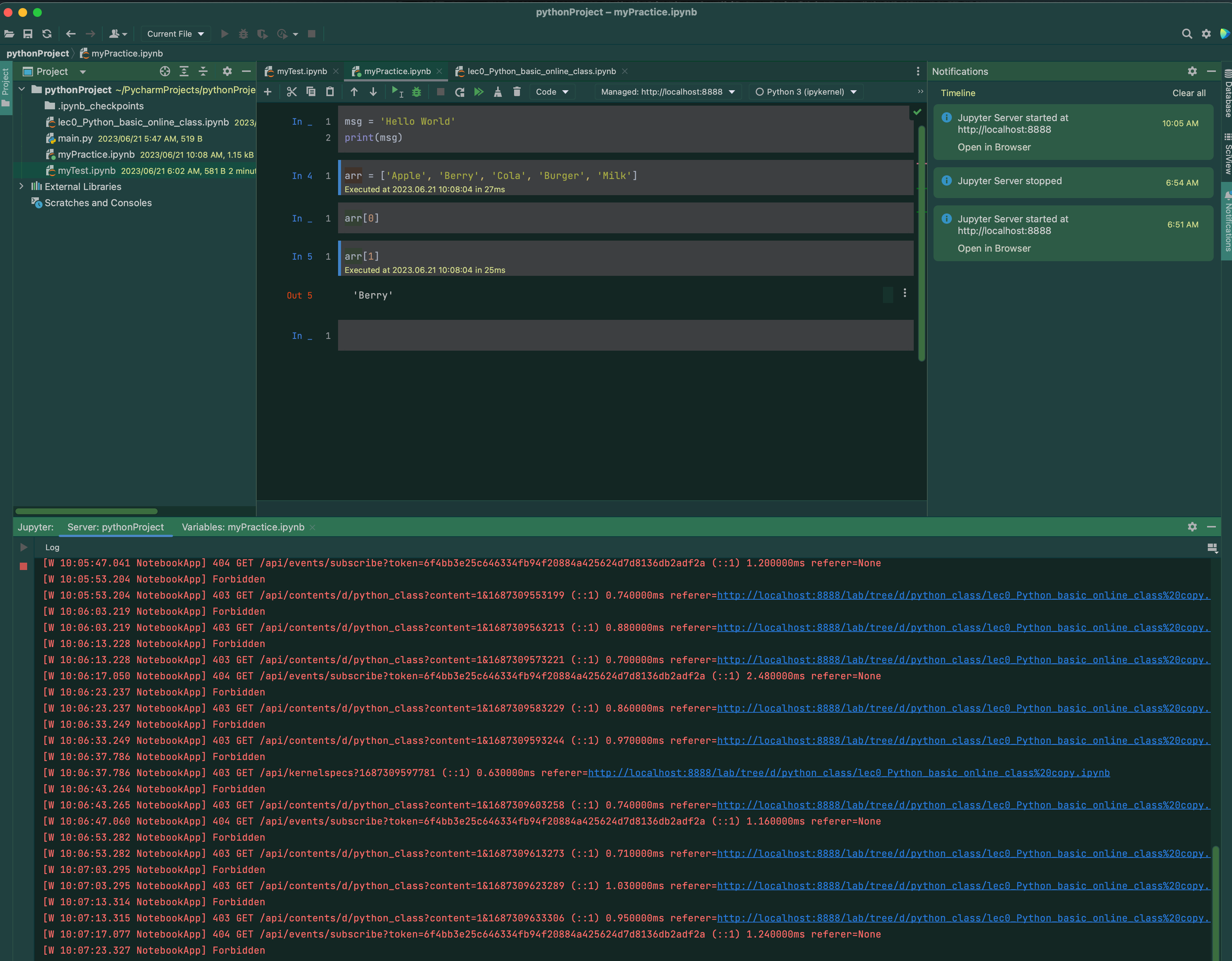This screenshot has height=961, width=1232.
Task: Click Clear all notifications
Action: [x=1189, y=93]
